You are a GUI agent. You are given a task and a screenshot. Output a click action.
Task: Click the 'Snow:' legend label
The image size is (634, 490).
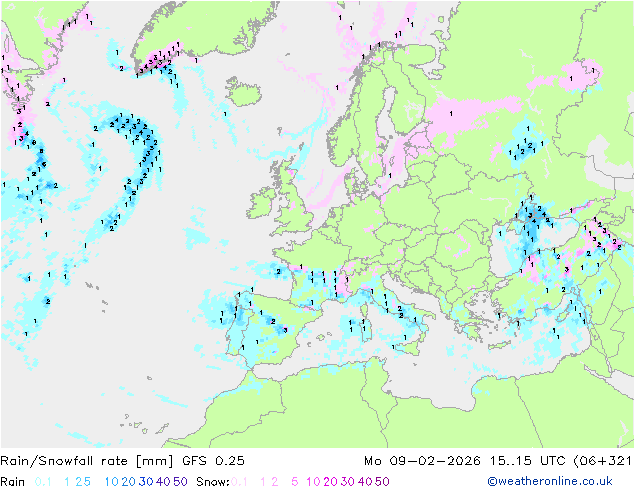(213, 482)
